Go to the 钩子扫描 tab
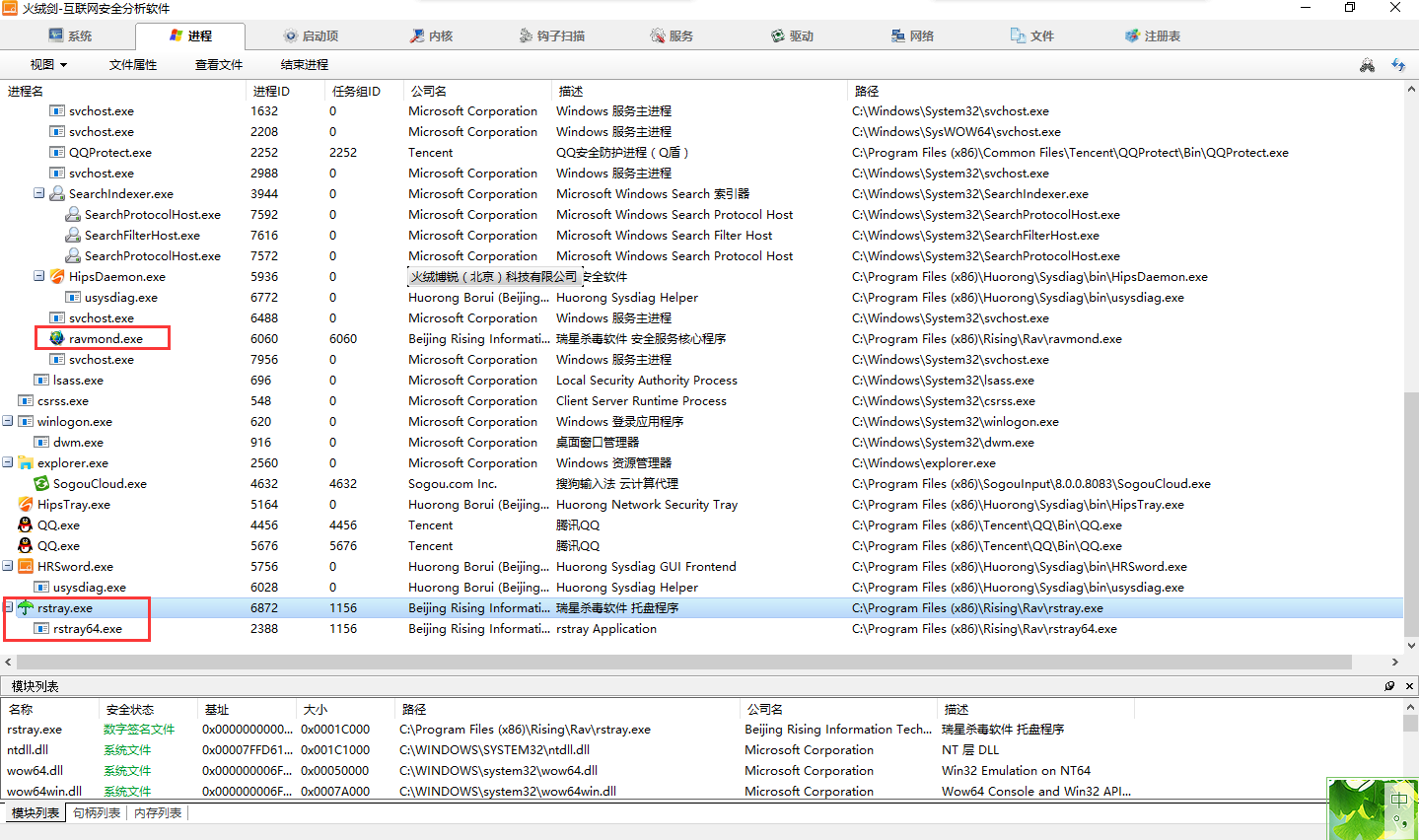Viewport: 1419px width, 840px height. click(x=552, y=36)
